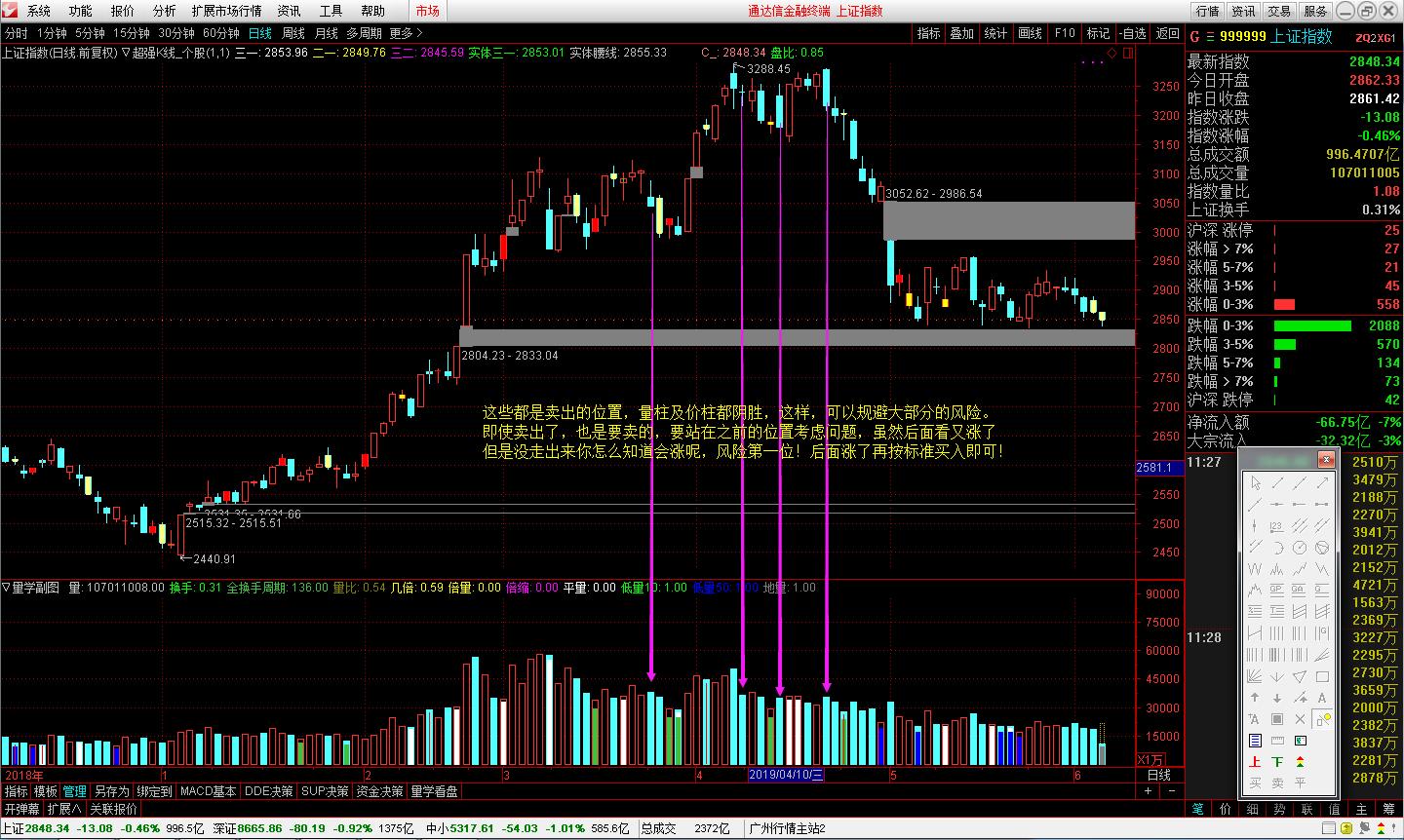This screenshot has height=840, width=1404.
Task: Select the circle-with-radius drawing tool
Action: (1300, 548)
